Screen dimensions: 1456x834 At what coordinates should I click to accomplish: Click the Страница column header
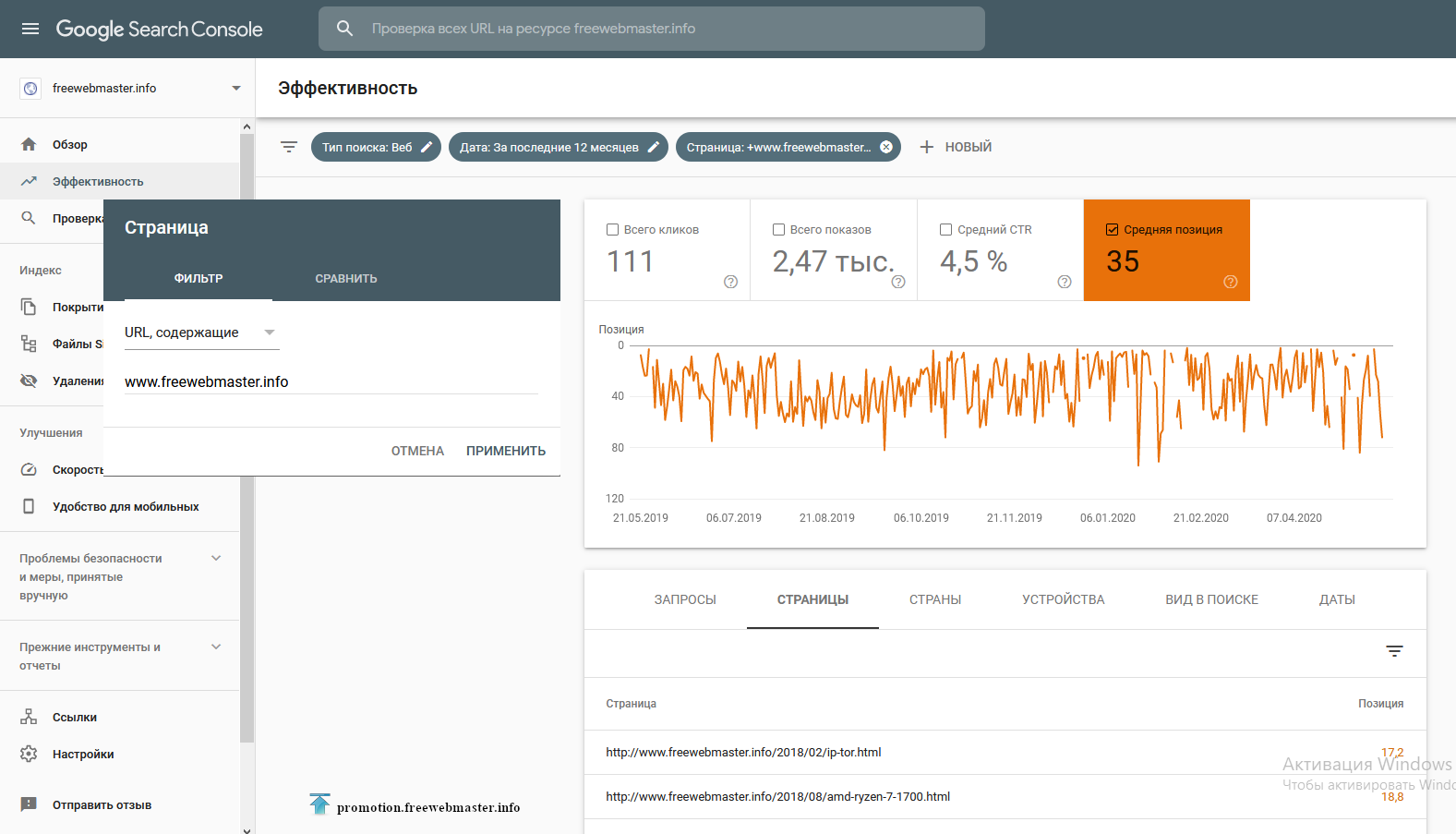631,704
